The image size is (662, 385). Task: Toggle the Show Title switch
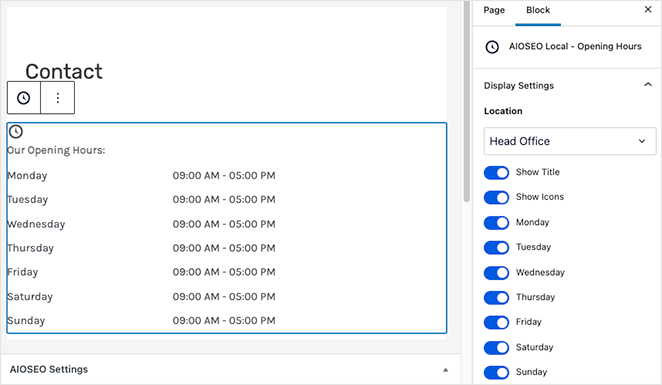[x=496, y=173]
